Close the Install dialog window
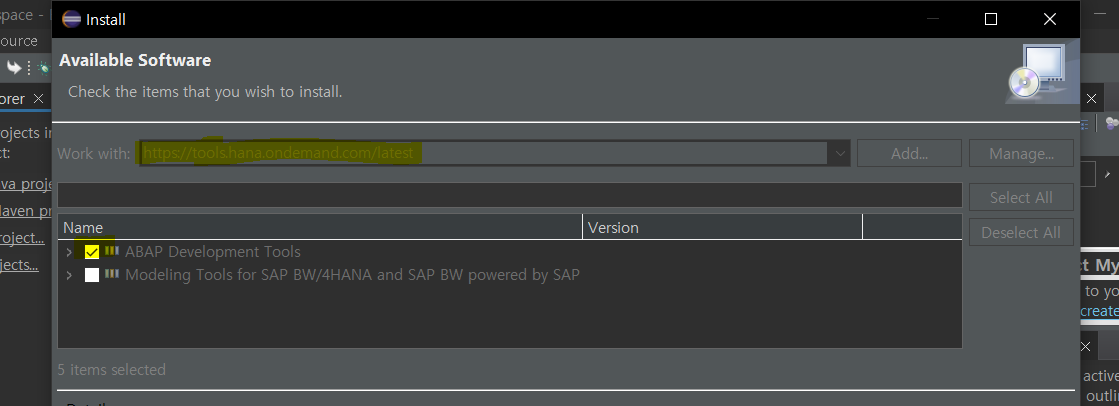This screenshot has width=1119, height=406. (1050, 19)
